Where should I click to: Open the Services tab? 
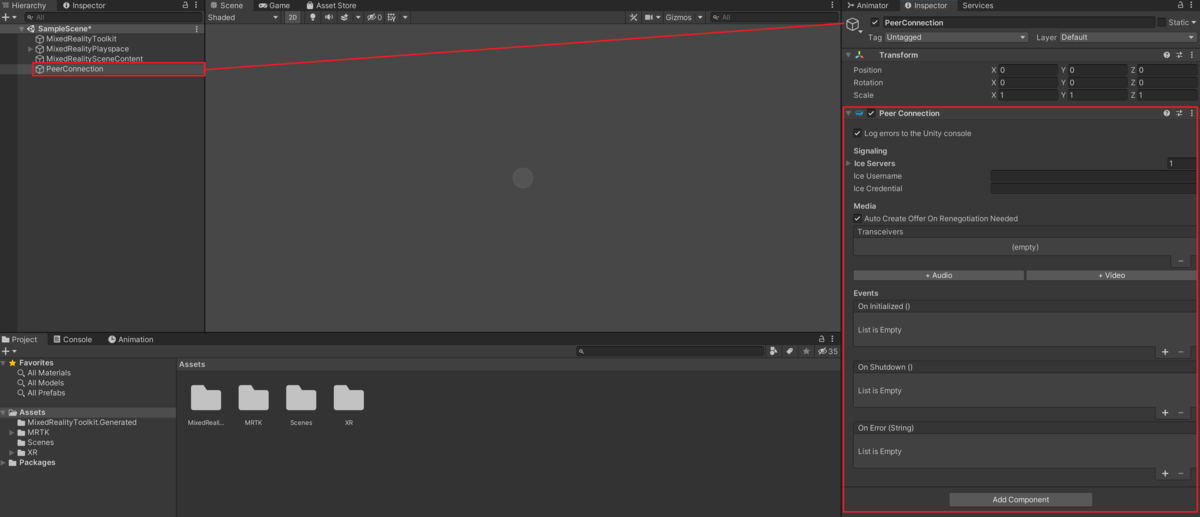click(x=977, y=5)
